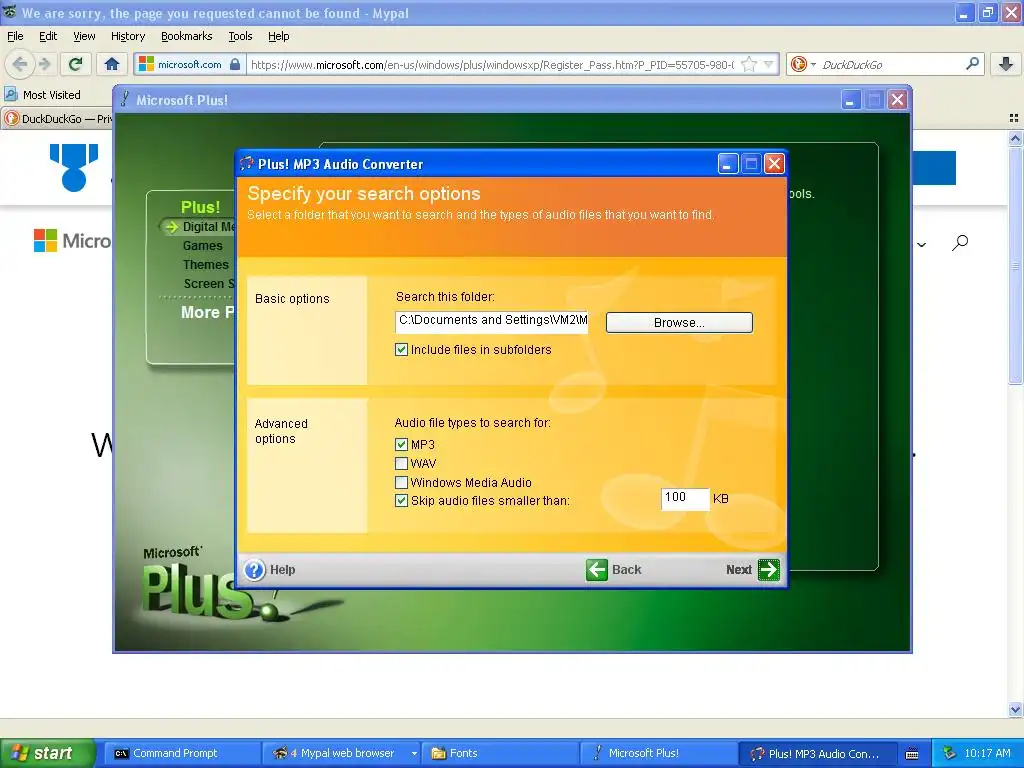Click Plus! MP3 Audio Converter taskbar button

tap(818, 753)
